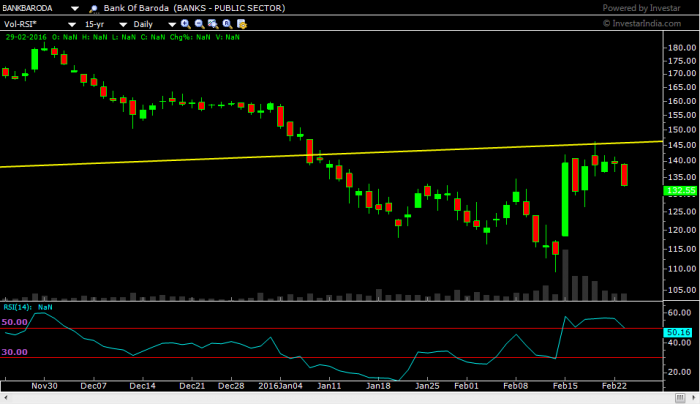This screenshot has width=700, height=404.
Task: Click the zoom-to-chart-area icon
Action: coord(213,24)
